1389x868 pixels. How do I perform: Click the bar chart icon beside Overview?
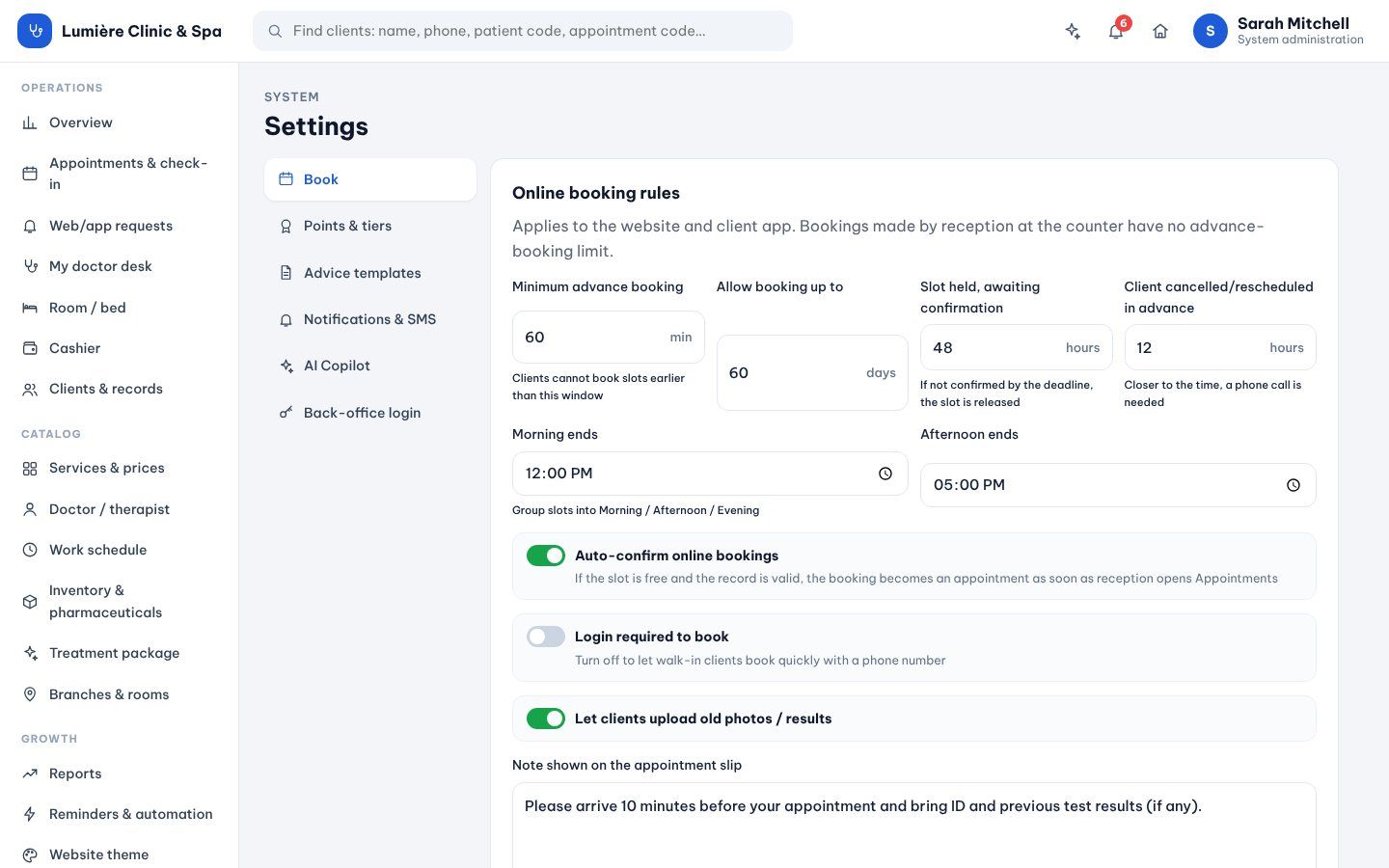(x=30, y=122)
